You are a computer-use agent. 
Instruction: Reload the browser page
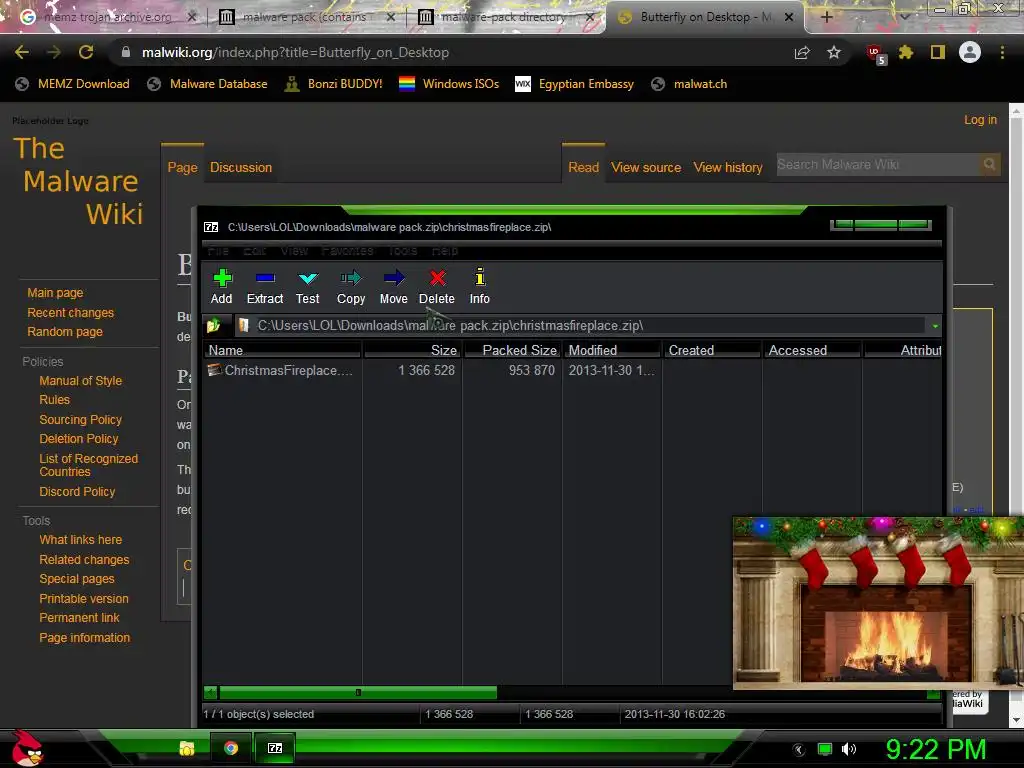pyautogui.click(x=86, y=52)
